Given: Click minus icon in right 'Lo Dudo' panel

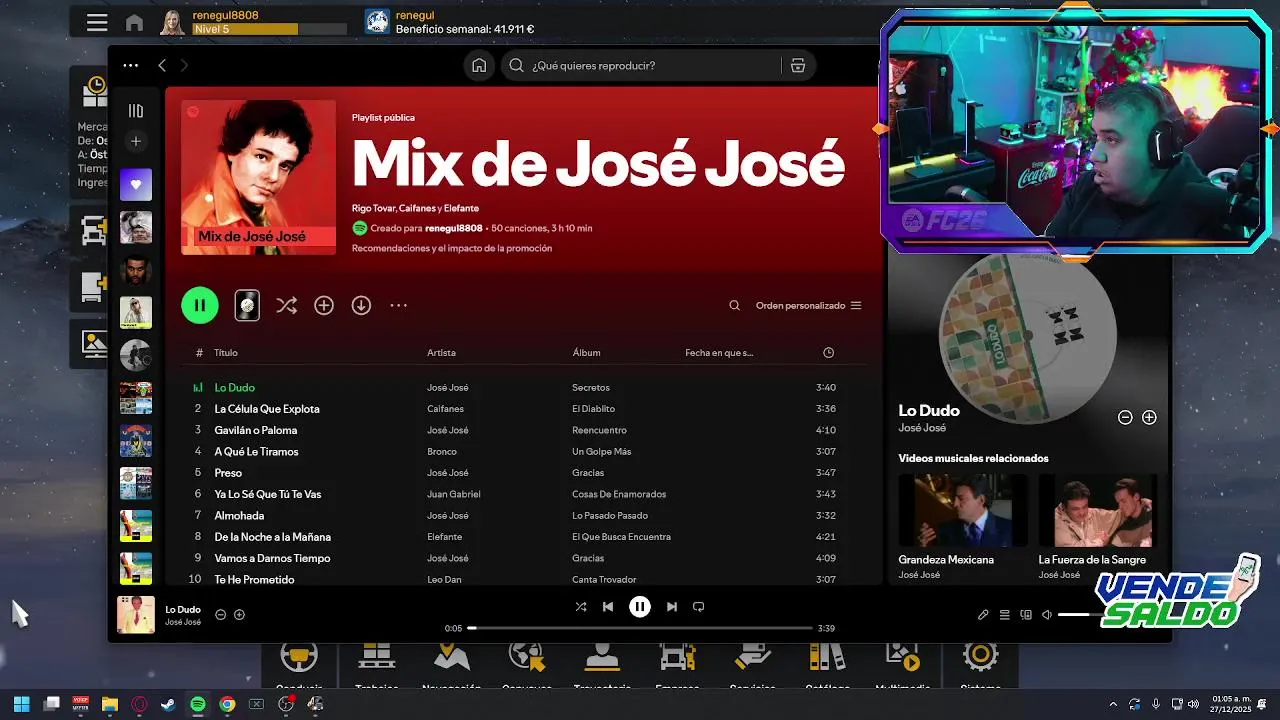Looking at the screenshot, I should point(1125,417).
